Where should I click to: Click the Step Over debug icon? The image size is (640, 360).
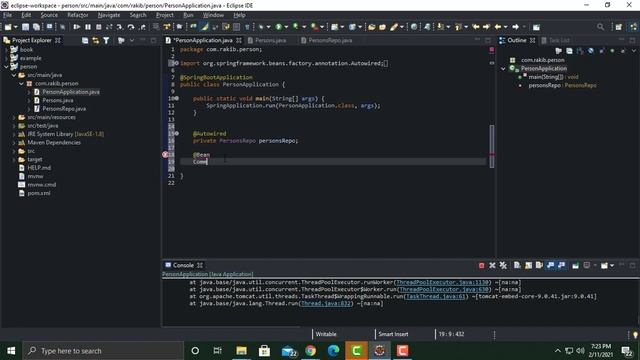(x=131, y=27)
